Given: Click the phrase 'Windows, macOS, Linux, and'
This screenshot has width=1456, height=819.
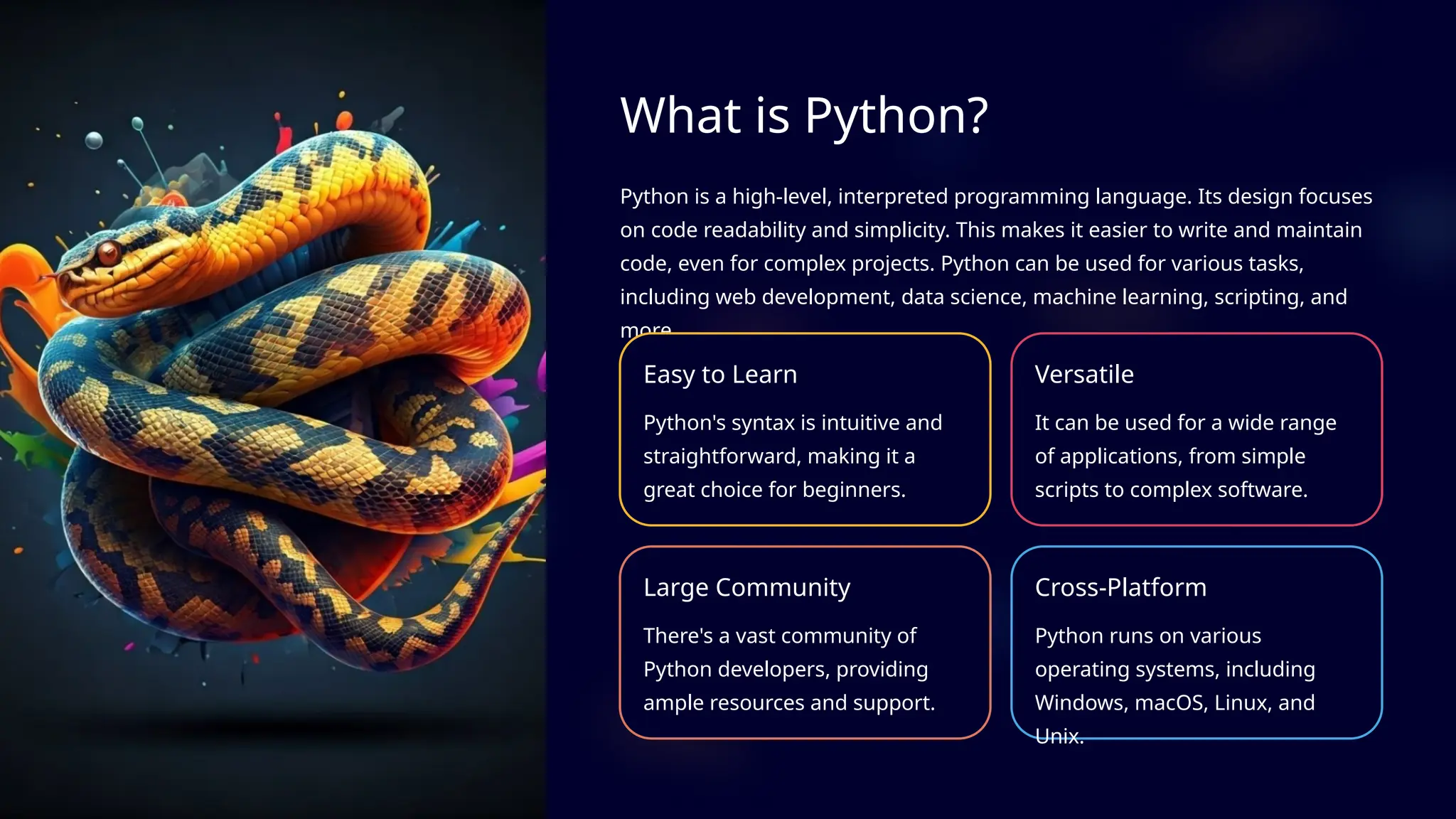Looking at the screenshot, I should click(1174, 703).
